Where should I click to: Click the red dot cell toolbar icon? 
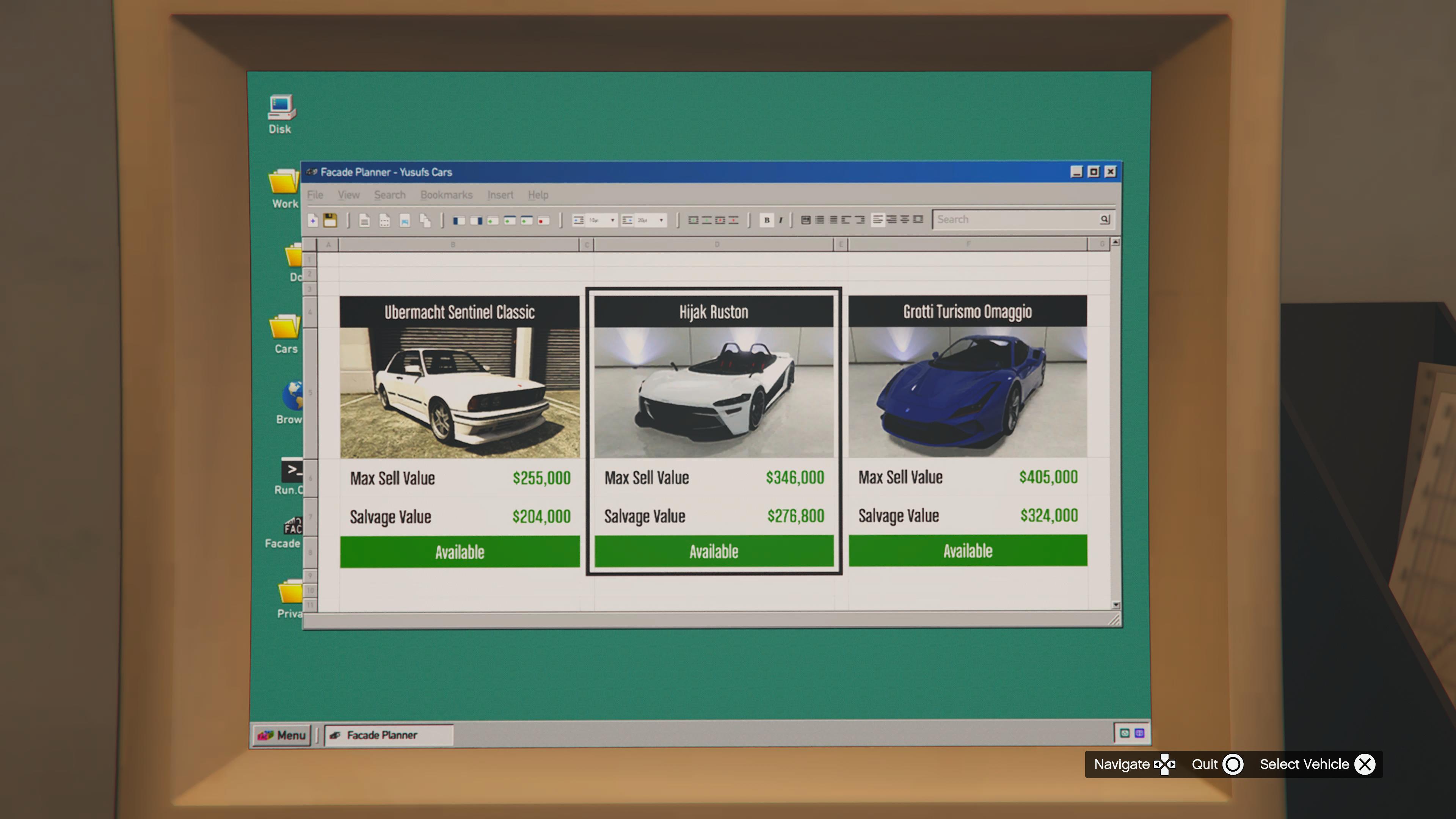543,220
